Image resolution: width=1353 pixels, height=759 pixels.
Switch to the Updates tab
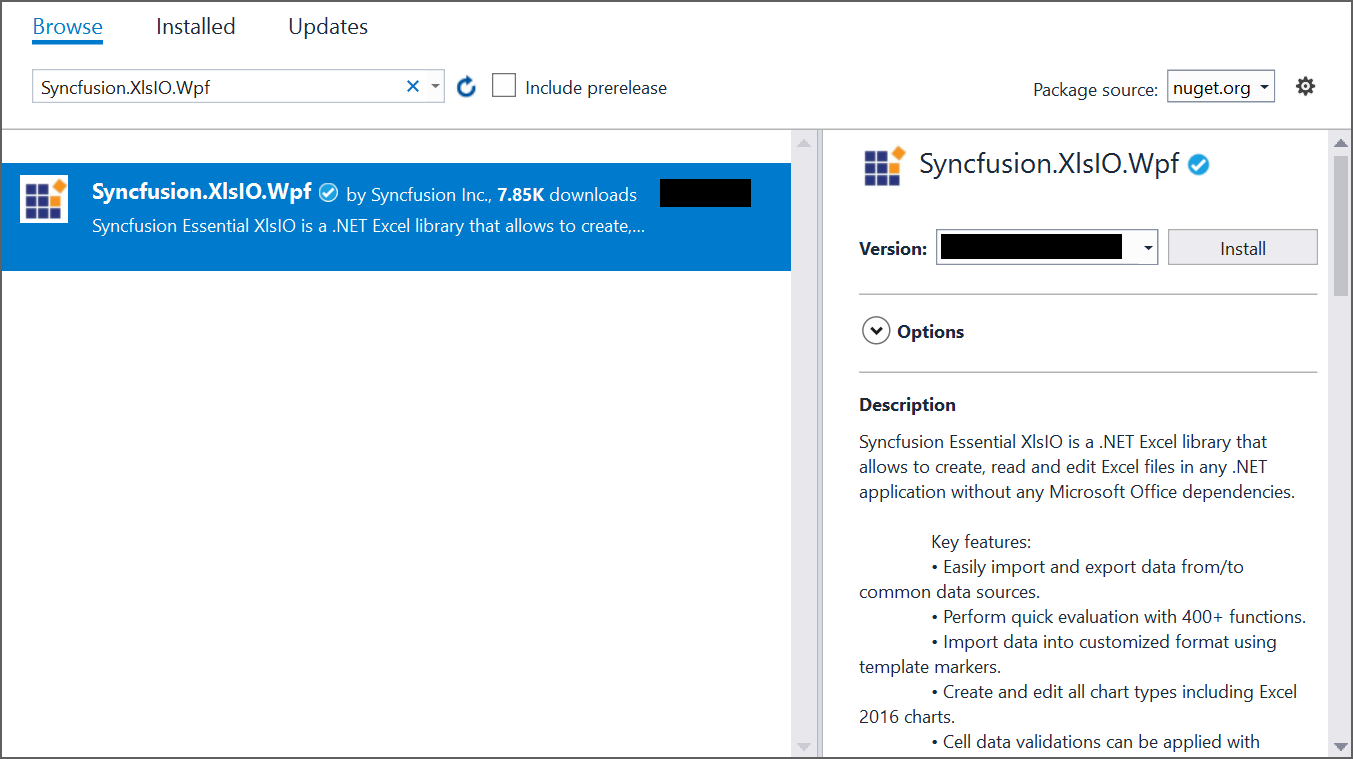328,27
